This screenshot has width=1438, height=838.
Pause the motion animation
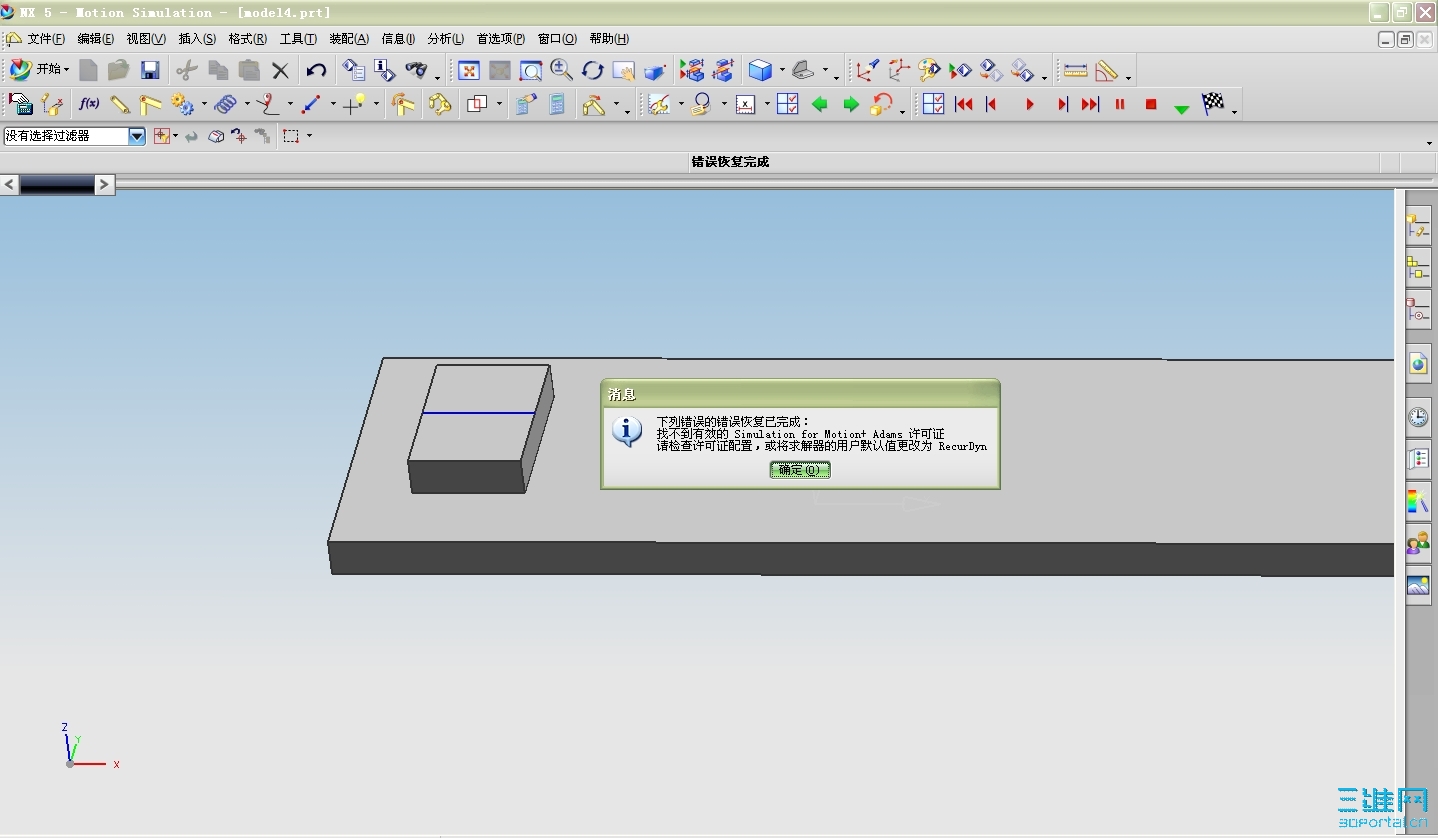pyautogui.click(x=1120, y=104)
